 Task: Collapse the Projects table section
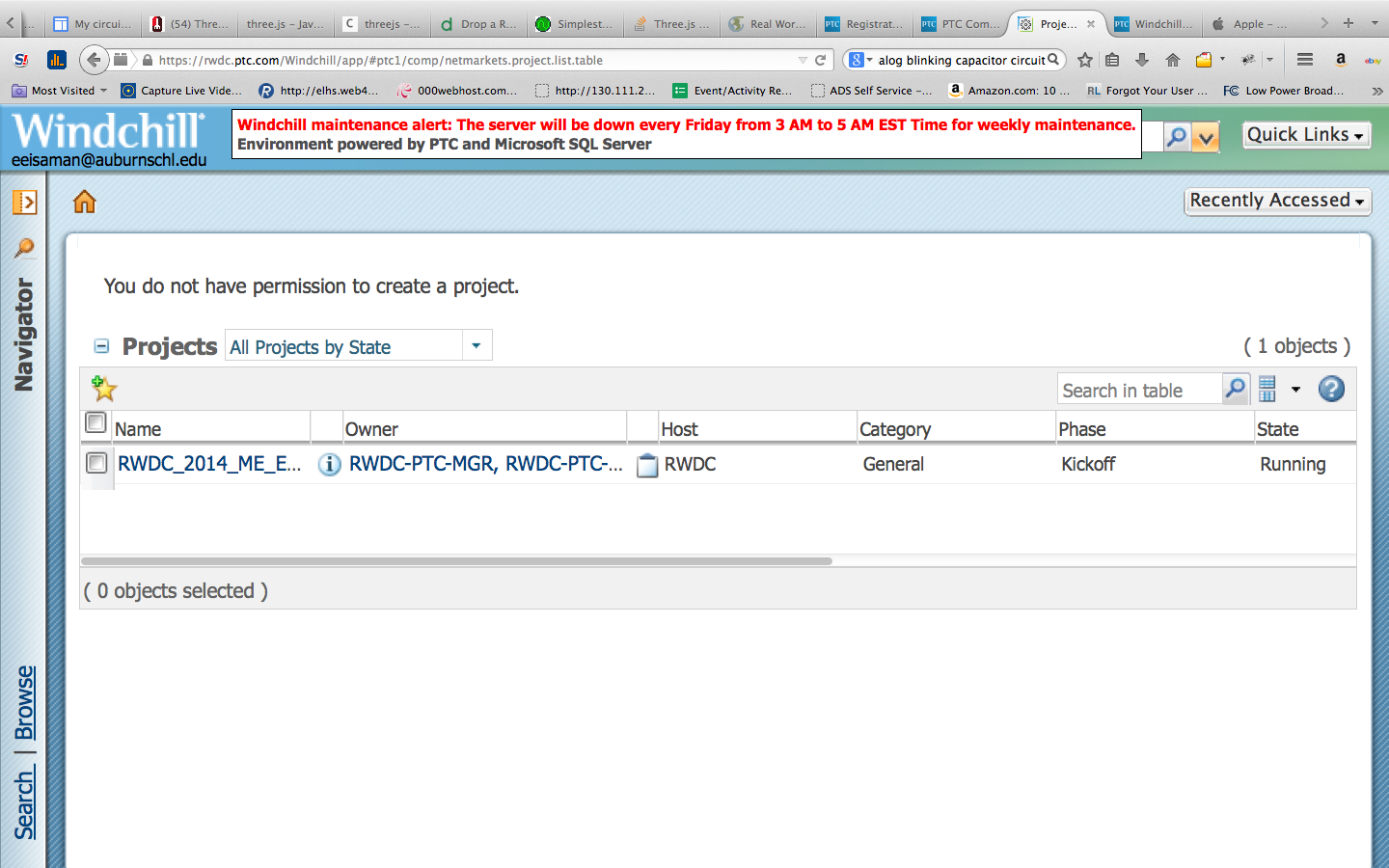(x=101, y=345)
